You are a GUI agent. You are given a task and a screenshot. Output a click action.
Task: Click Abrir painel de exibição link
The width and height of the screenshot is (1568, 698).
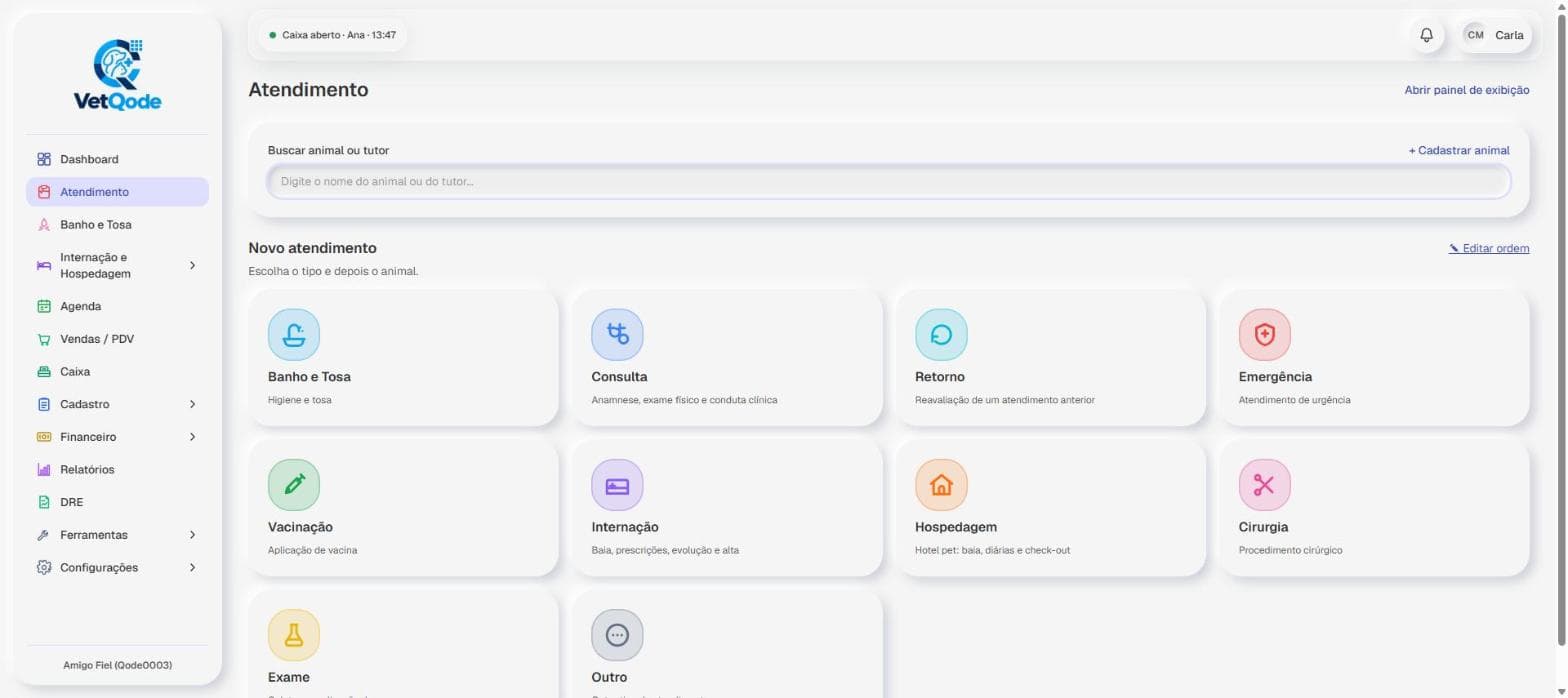coord(1466,90)
